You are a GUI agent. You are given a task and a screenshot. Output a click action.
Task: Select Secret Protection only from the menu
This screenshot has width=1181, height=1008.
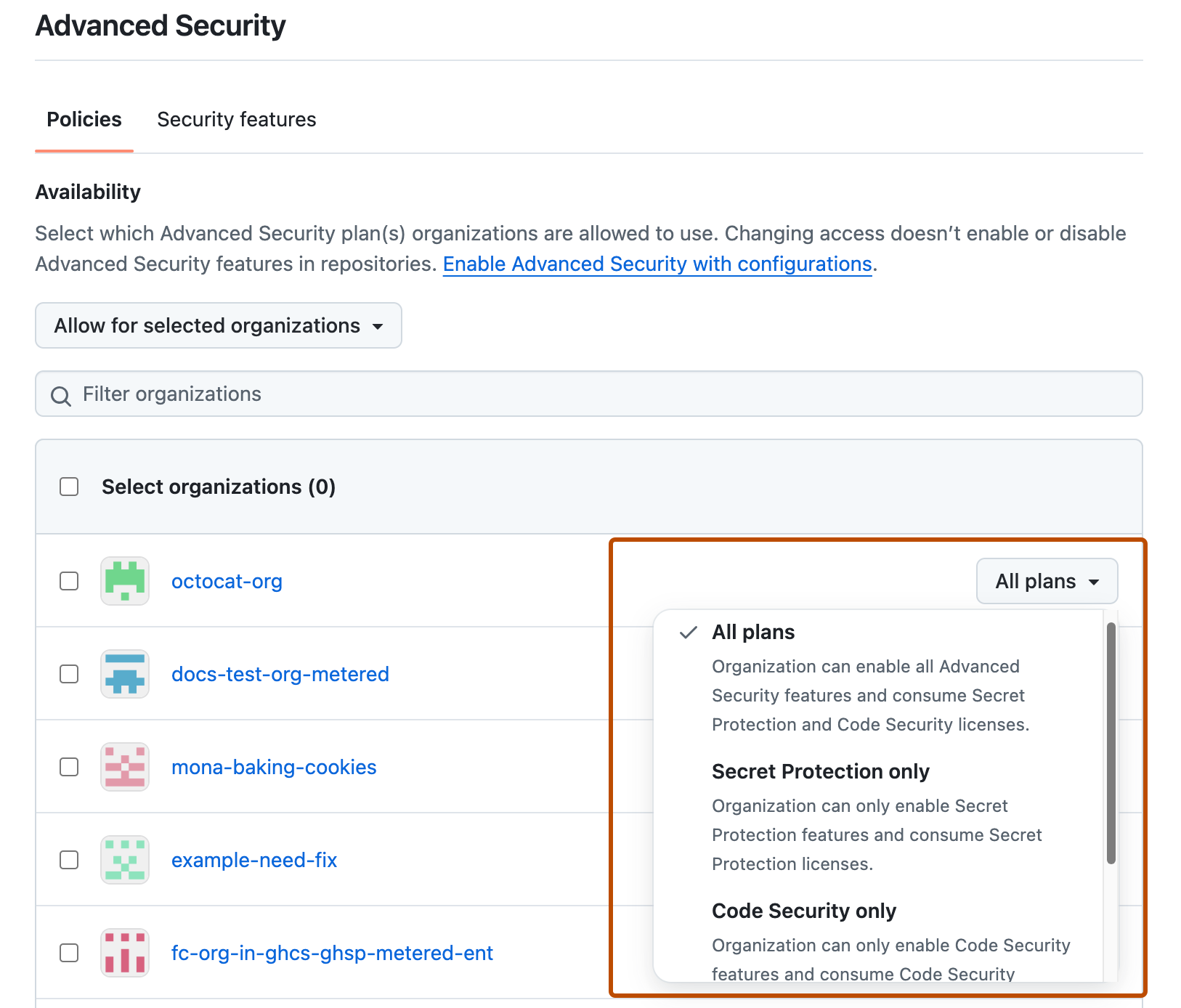pos(820,771)
